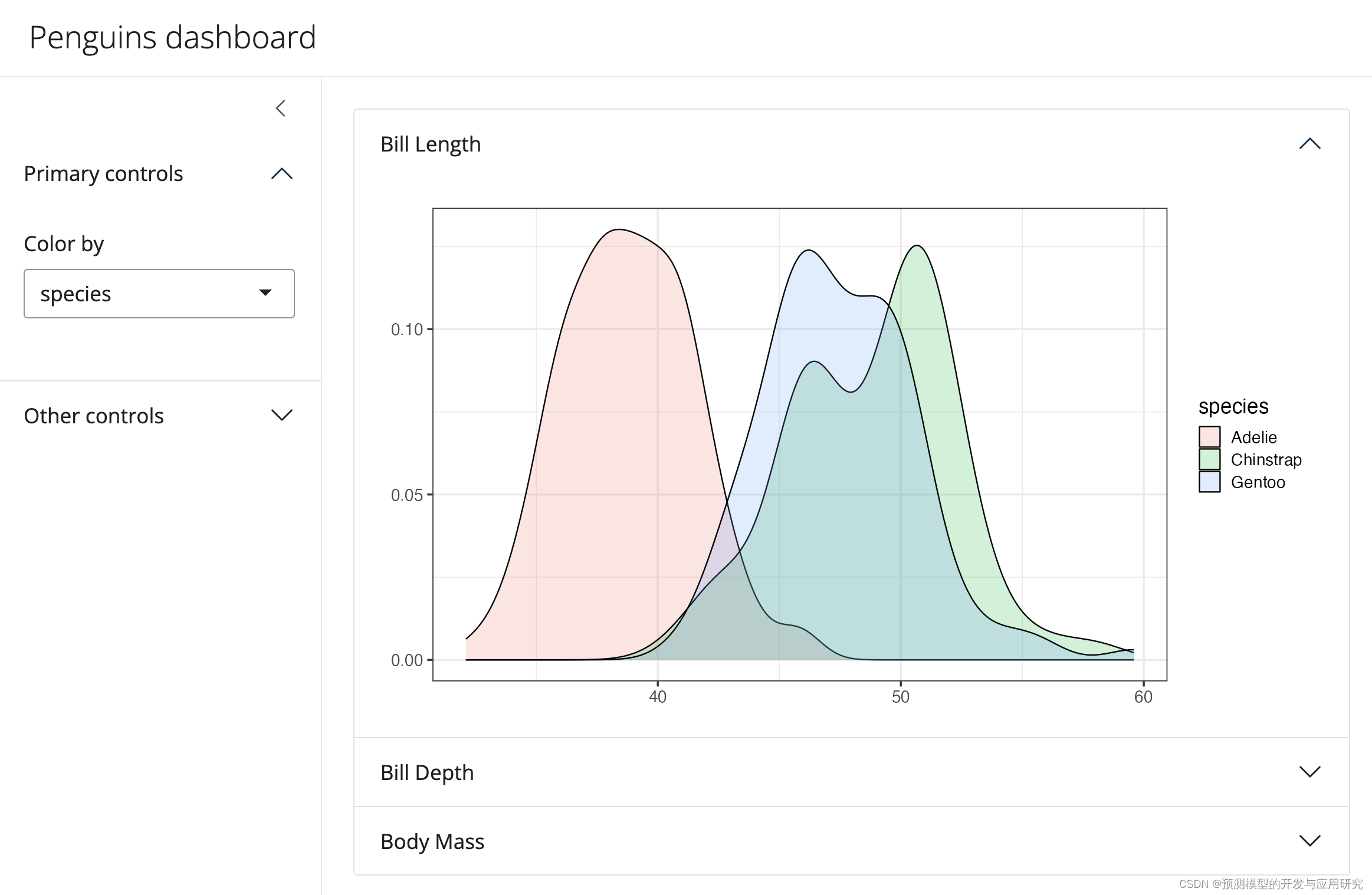Click the Gentoo blue legend swatch
The image size is (1372, 895).
tap(1209, 482)
